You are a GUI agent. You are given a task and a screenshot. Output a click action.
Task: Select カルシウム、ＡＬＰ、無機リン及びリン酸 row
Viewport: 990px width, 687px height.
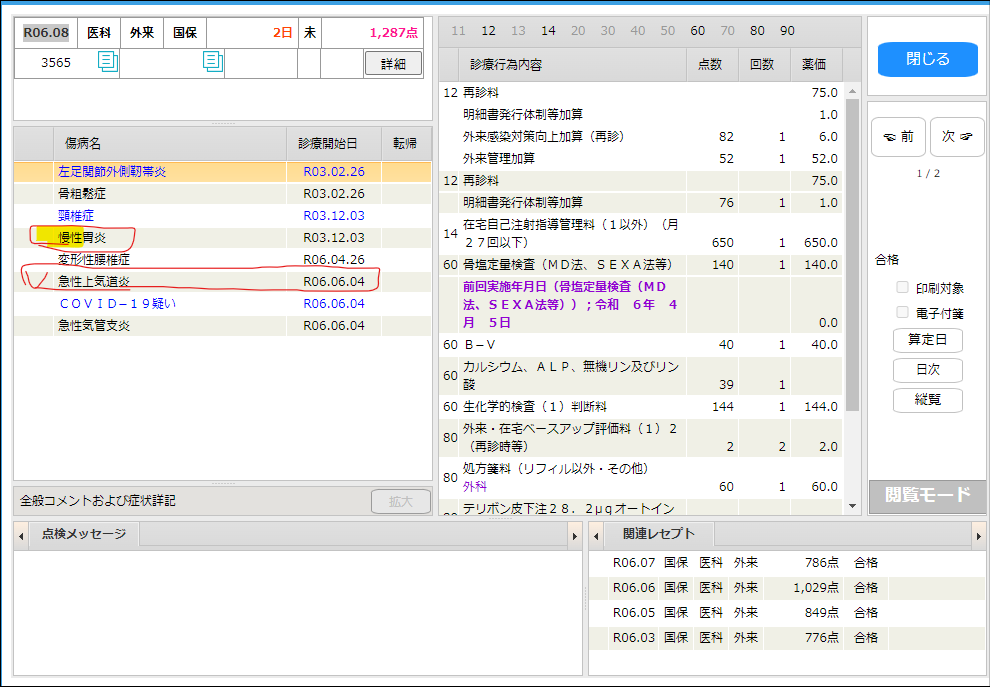[x=641, y=376]
